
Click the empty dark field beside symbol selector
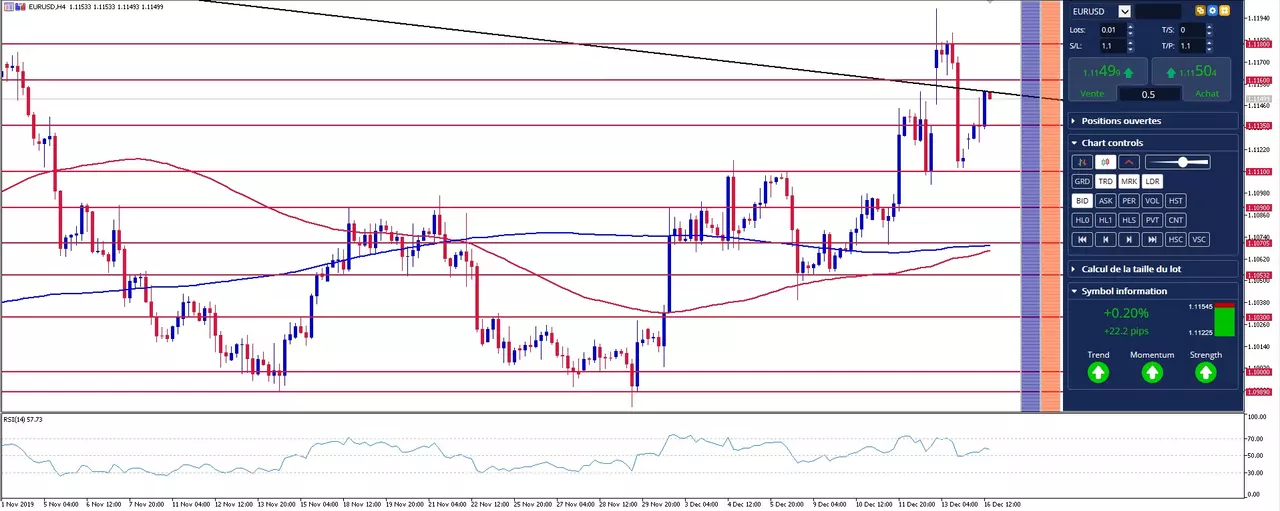tap(1158, 11)
